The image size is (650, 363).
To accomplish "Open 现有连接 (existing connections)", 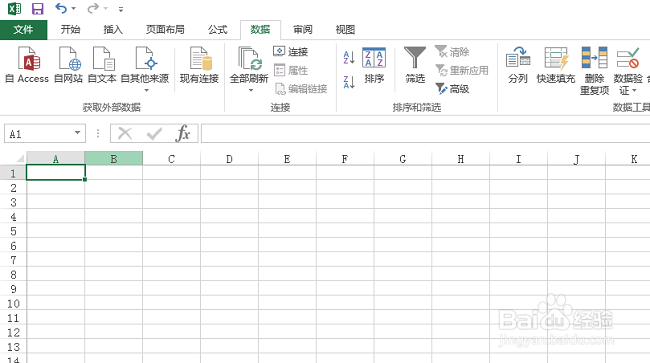I will pyautogui.click(x=199, y=65).
